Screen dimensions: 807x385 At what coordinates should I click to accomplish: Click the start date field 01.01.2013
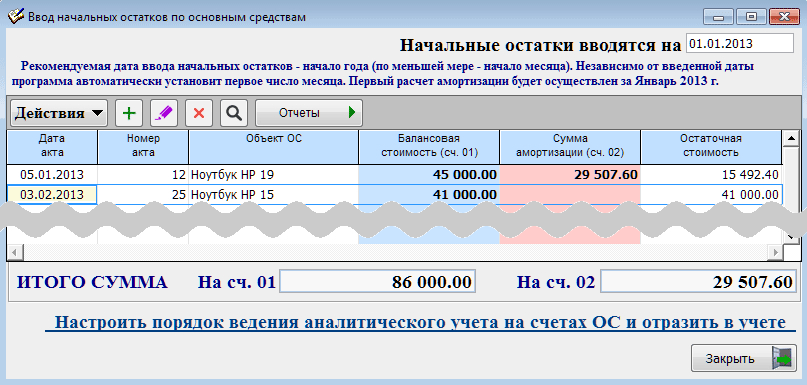(740, 44)
